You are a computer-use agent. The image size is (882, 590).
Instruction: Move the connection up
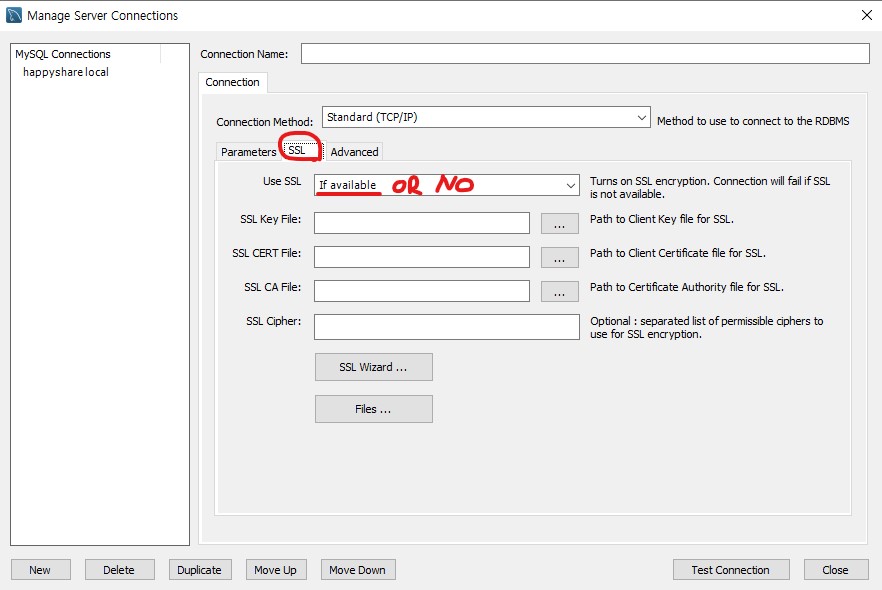tap(276, 570)
